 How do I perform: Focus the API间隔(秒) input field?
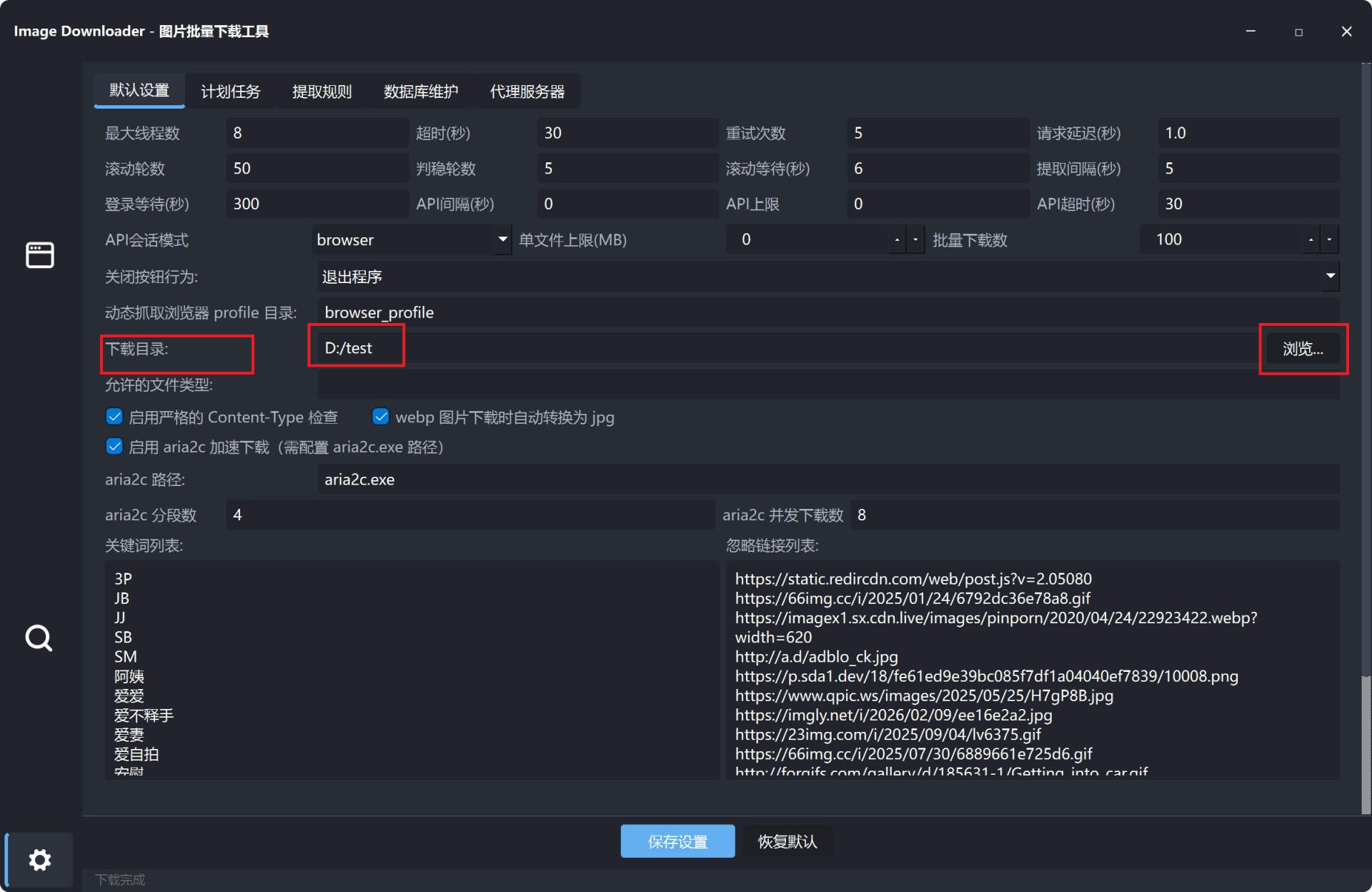pyautogui.click(x=627, y=204)
